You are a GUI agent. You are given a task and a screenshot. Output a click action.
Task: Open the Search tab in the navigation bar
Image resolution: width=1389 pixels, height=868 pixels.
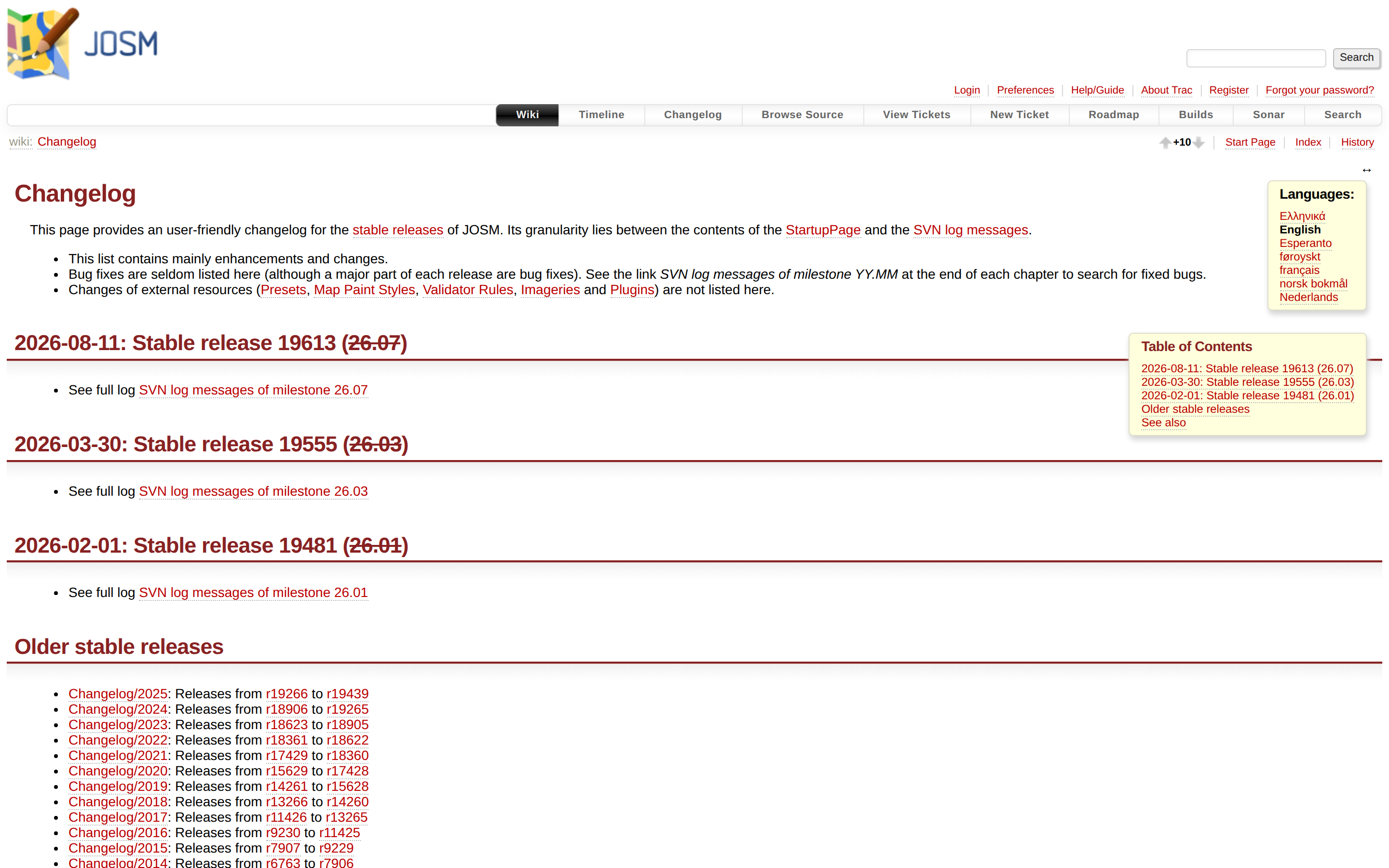(1343, 115)
